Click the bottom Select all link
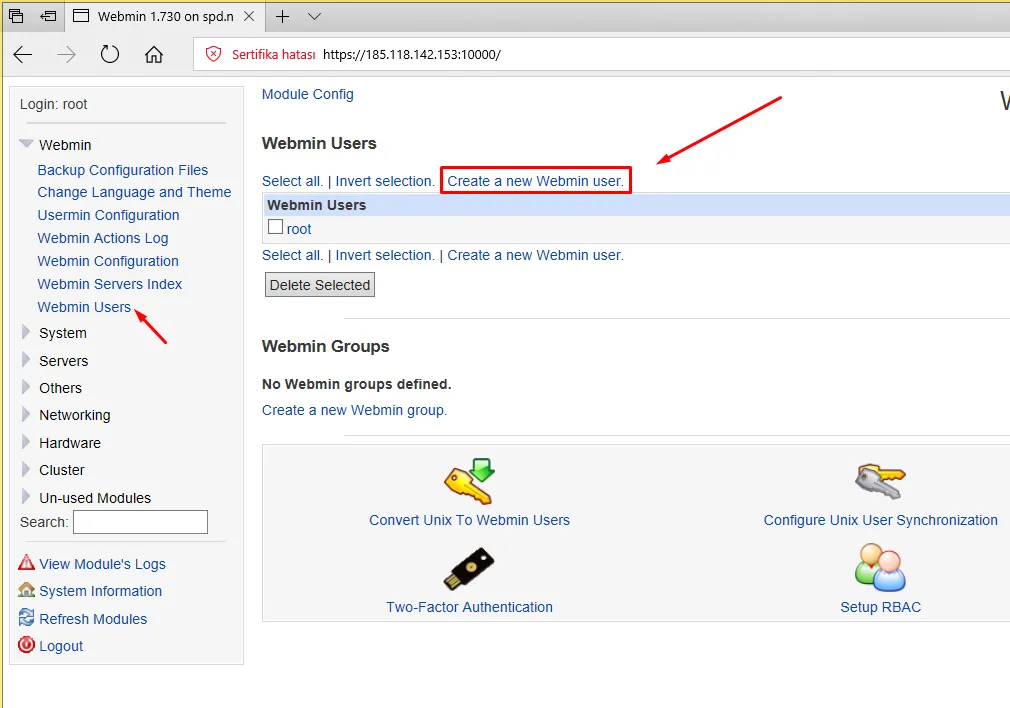This screenshot has height=708, width=1010. point(292,255)
